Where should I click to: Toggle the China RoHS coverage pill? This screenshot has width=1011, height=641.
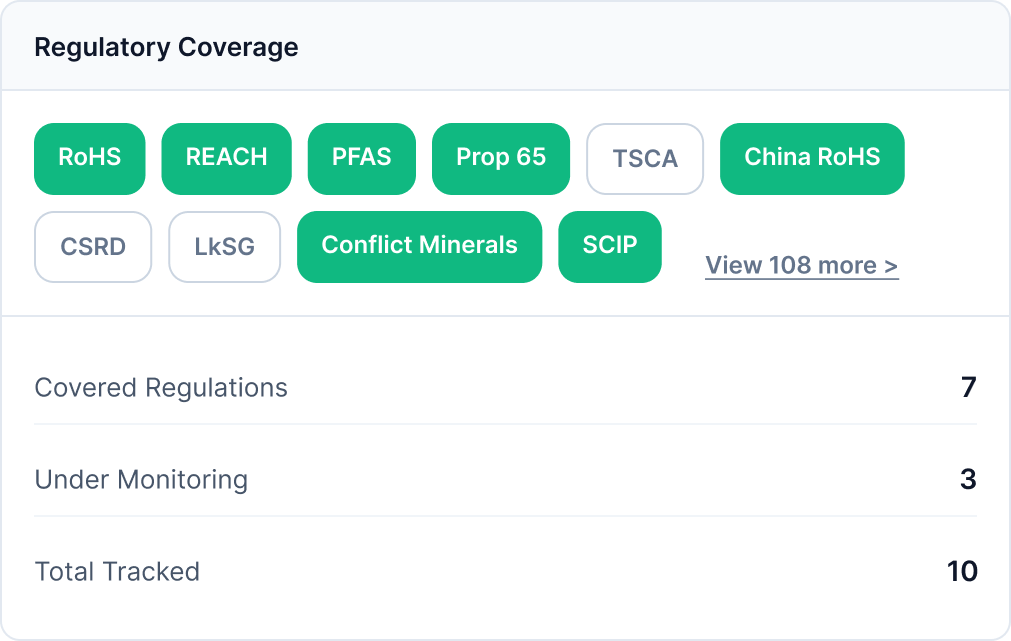812,158
